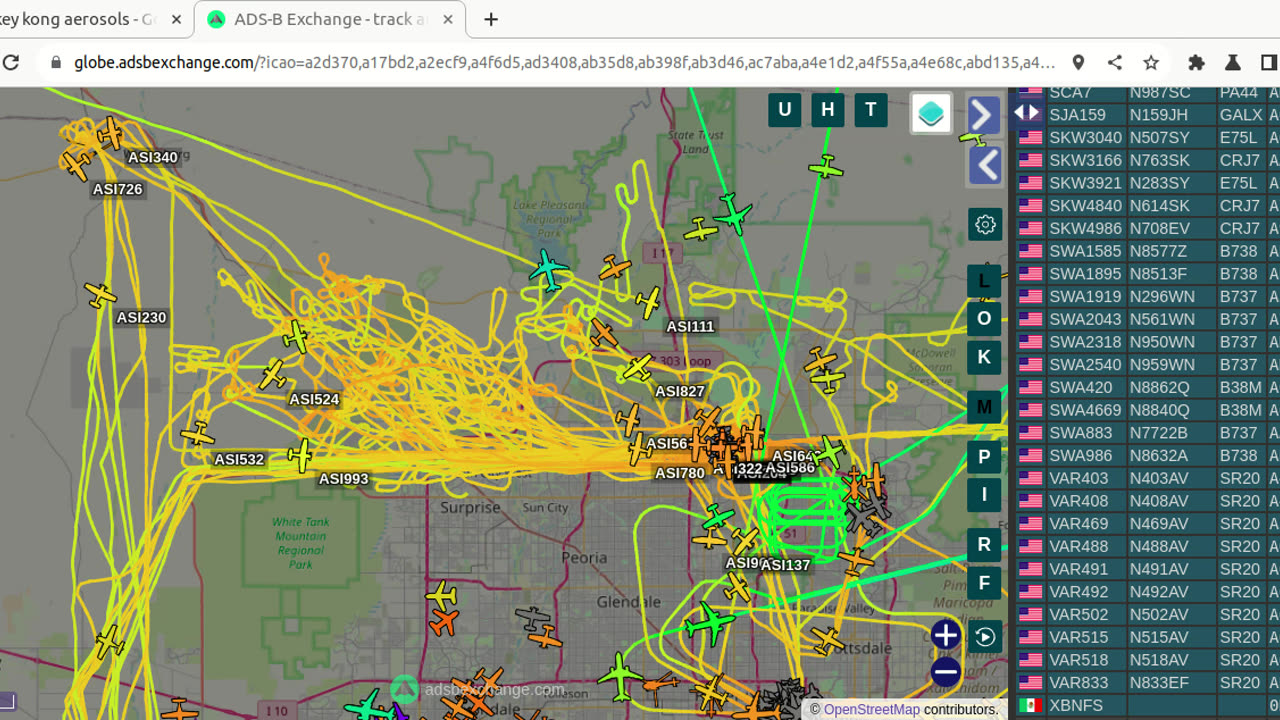Toggle the F follow button on the map
This screenshot has width=1280, height=720.
click(x=984, y=583)
